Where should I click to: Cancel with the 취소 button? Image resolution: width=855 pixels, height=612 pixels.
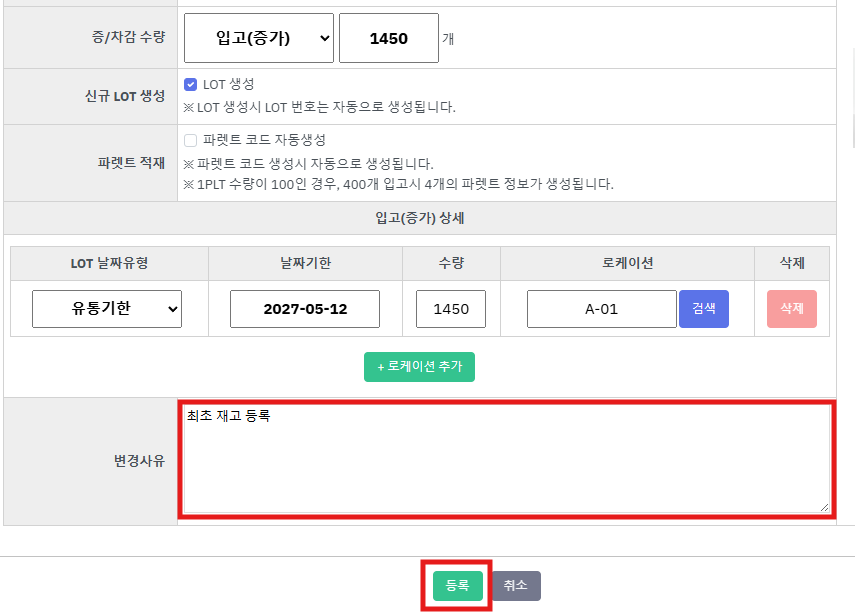click(515, 586)
